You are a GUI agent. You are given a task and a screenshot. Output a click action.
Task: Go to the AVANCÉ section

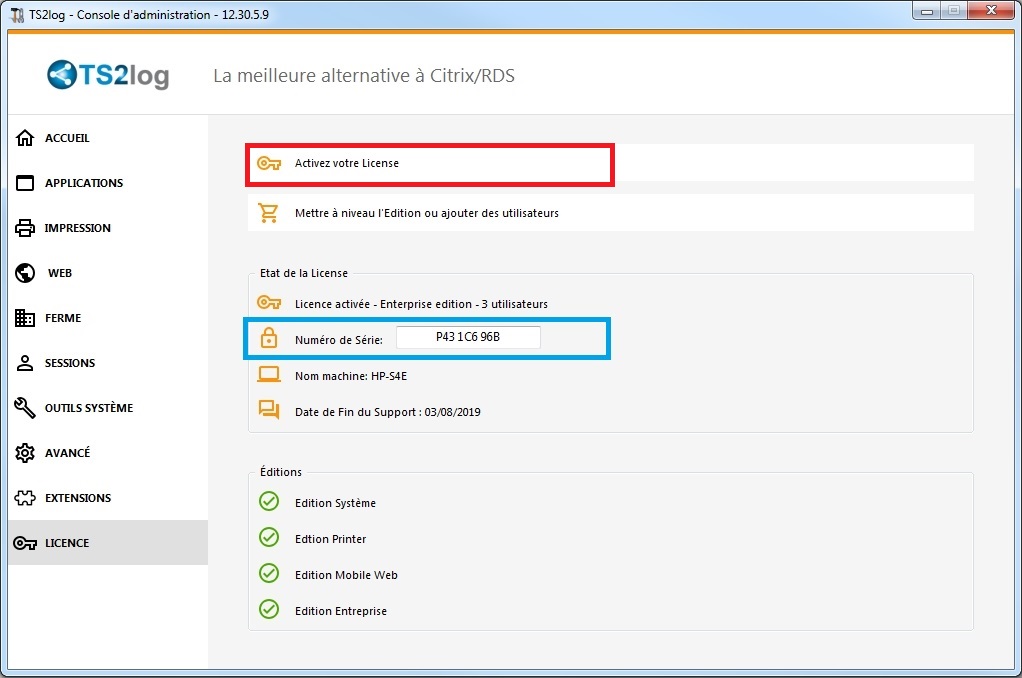[108, 452]
